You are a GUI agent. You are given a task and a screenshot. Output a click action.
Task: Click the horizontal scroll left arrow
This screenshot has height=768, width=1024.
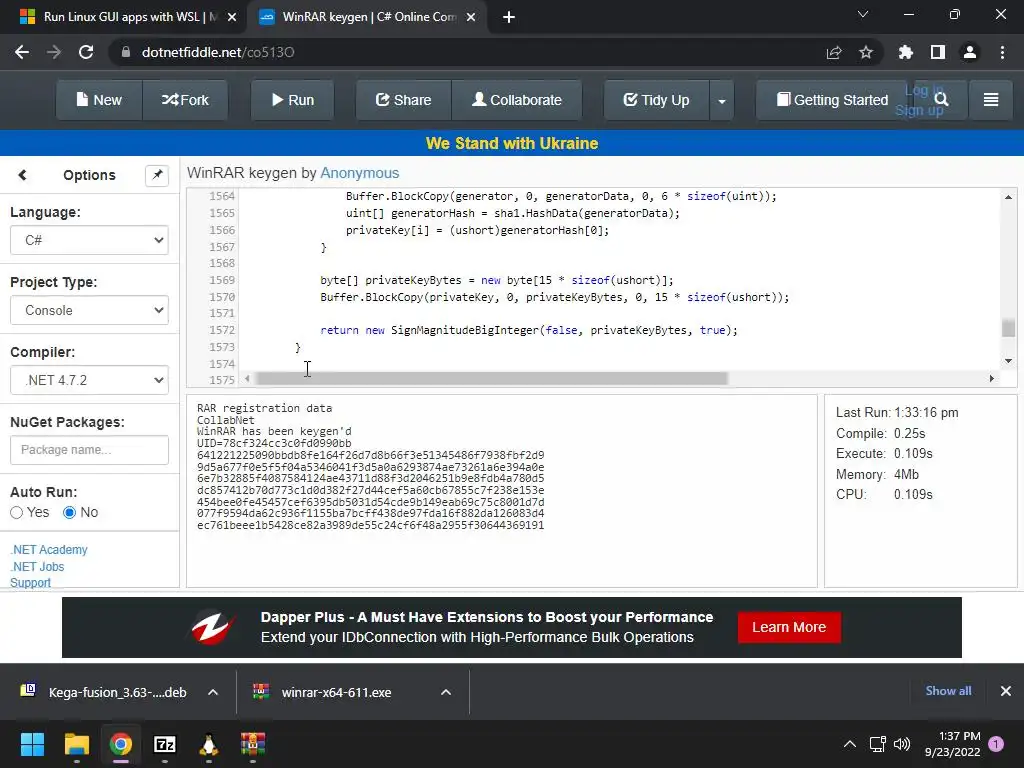click(x=247, y=379)
